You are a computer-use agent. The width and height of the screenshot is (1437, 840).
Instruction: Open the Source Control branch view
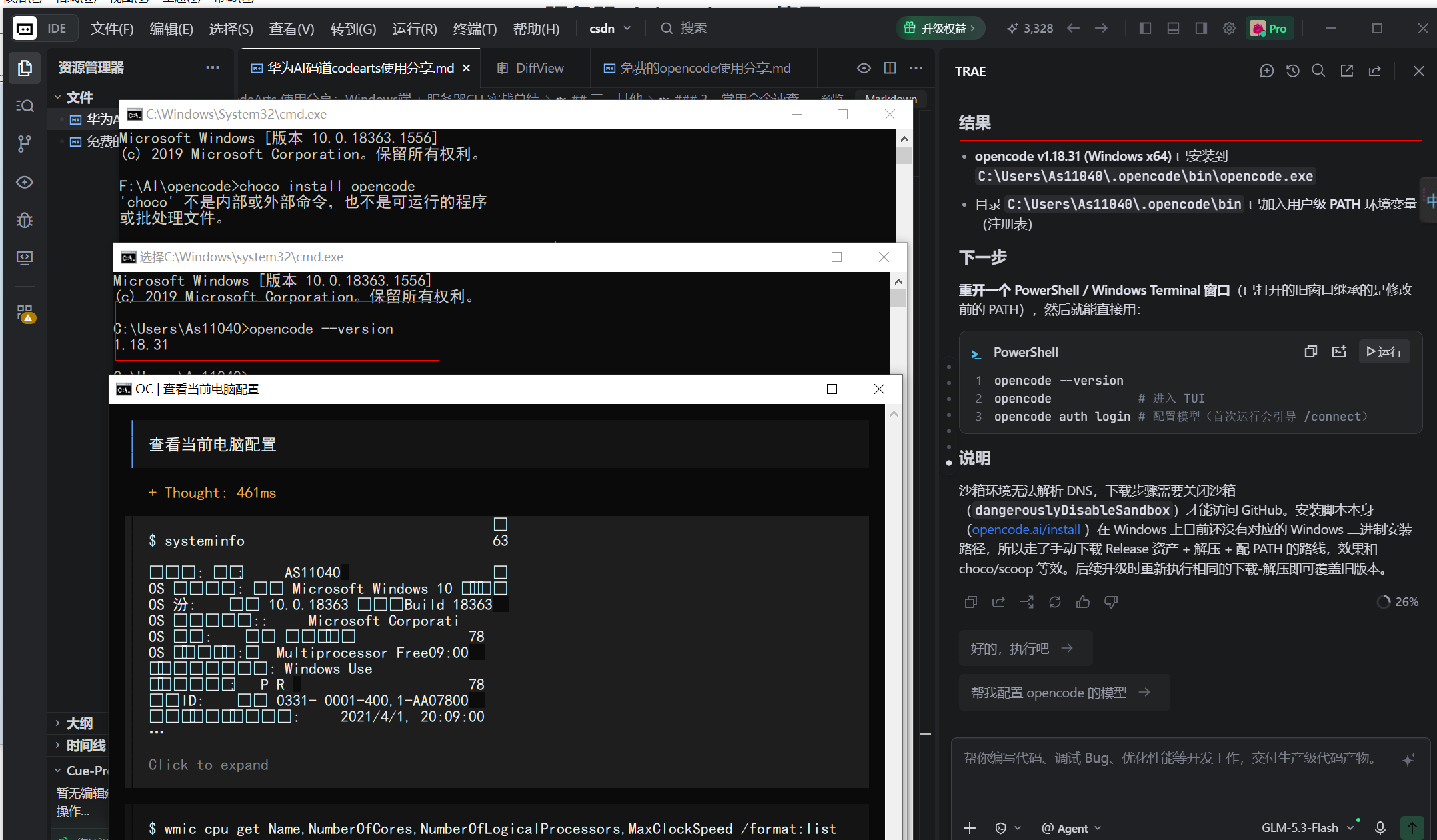coord(25,143)
